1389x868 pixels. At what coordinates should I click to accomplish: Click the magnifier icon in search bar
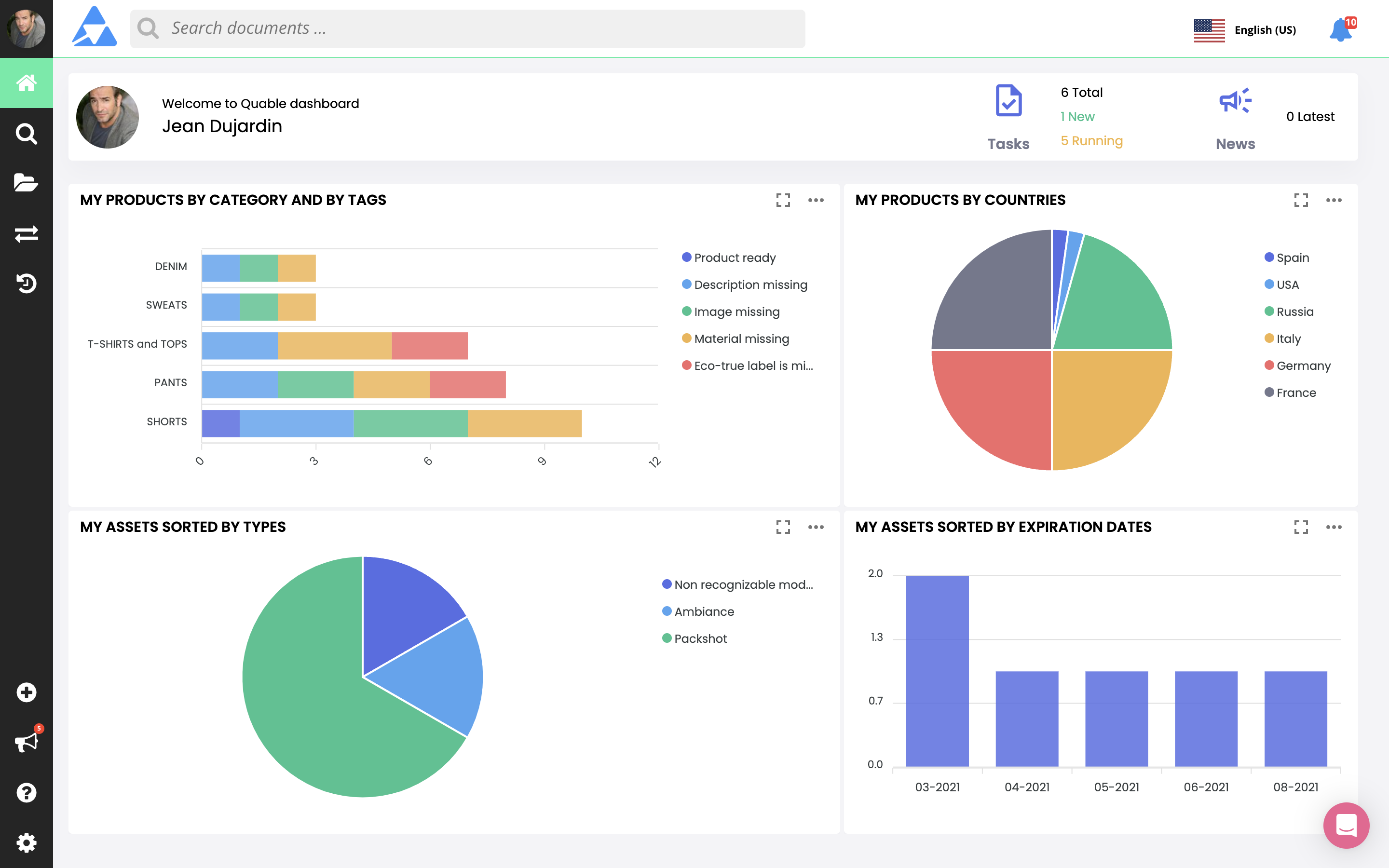148,28
